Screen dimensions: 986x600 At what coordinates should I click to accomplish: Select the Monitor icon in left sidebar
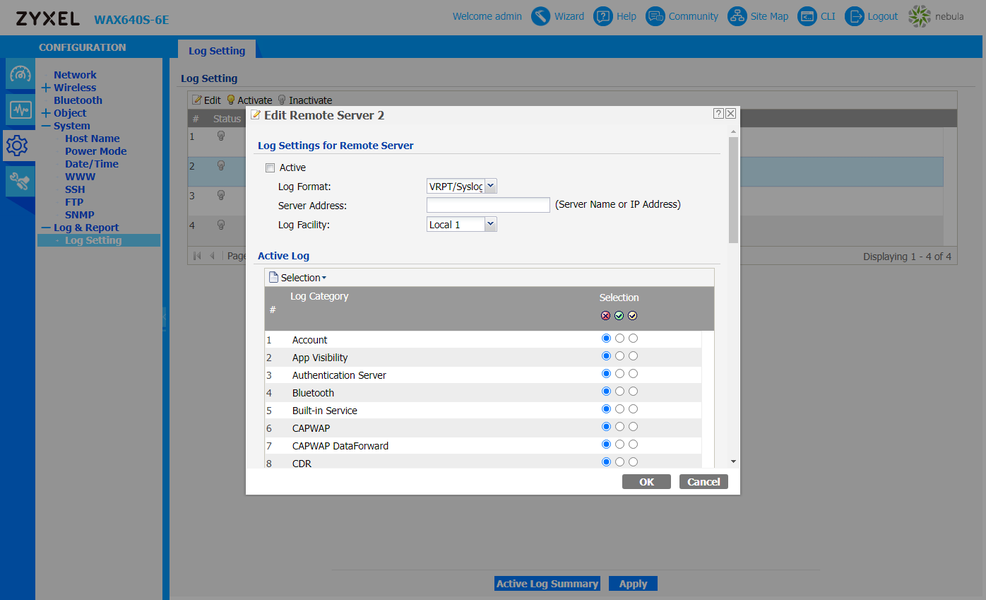20,110
